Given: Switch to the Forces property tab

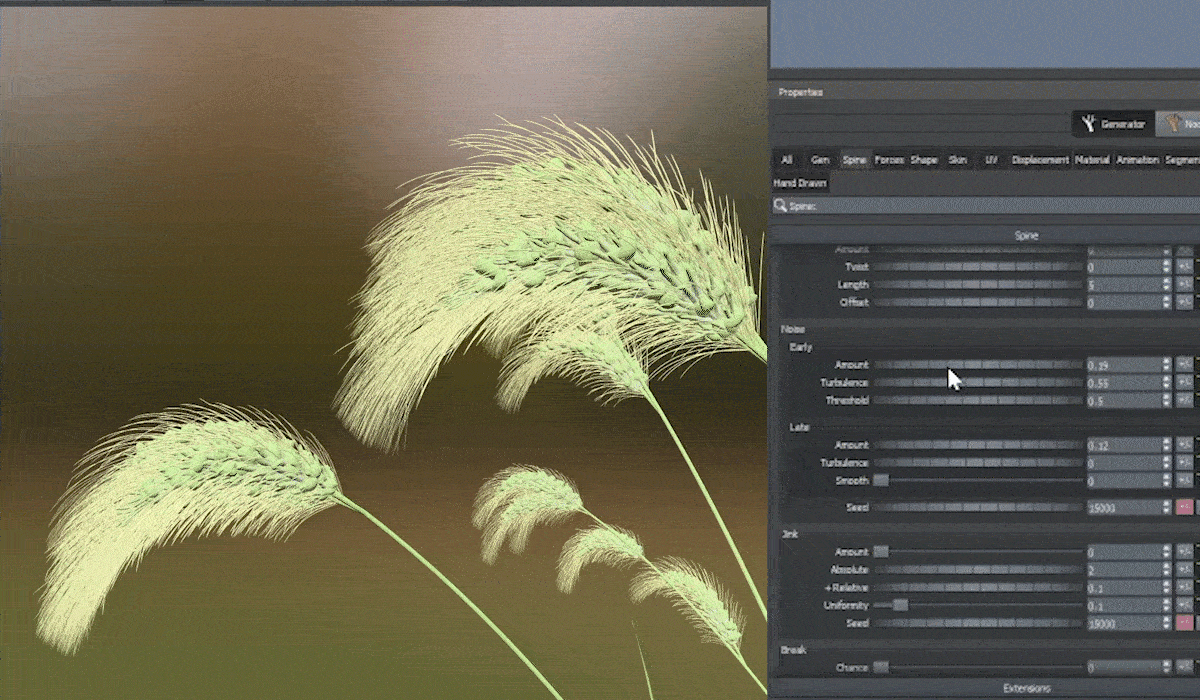Looking at the screenshot, I should [x=888, y=160].
